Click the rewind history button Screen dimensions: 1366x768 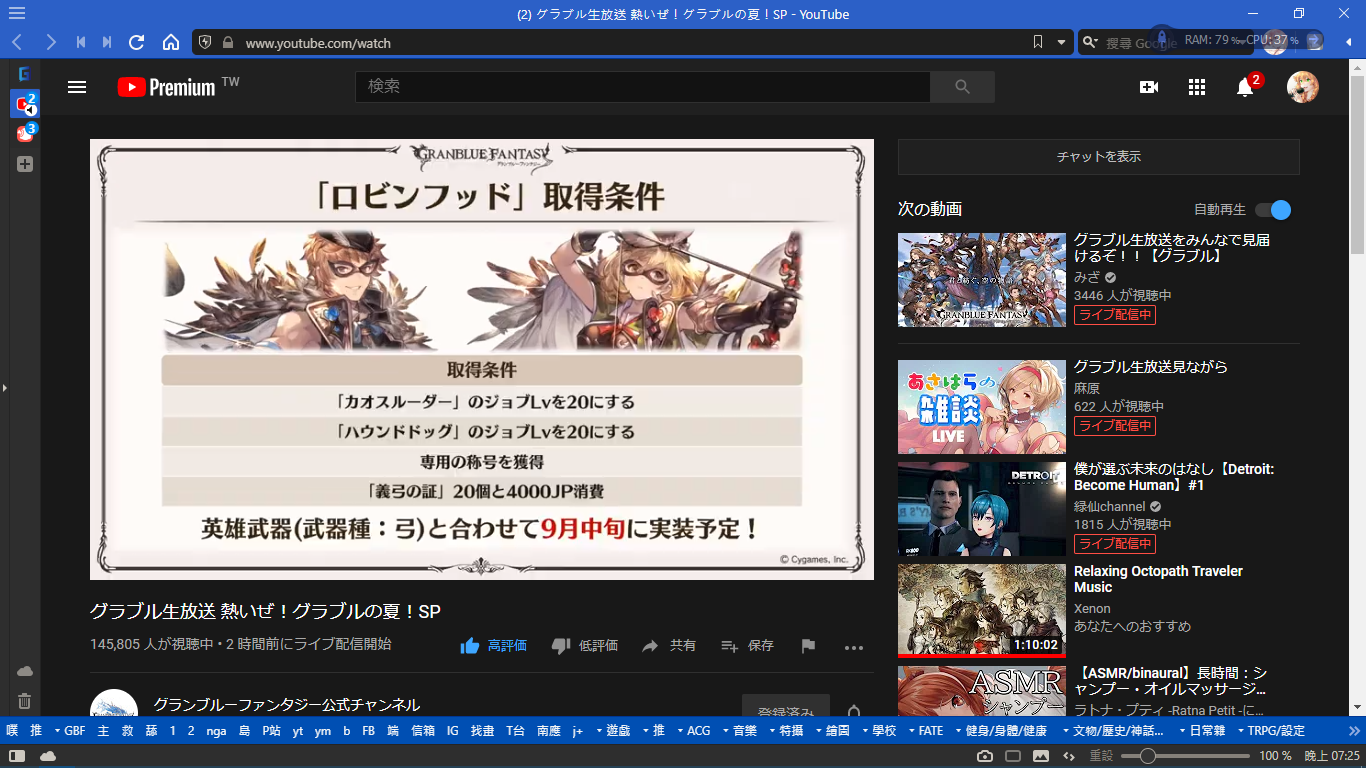tap(81, 42)
